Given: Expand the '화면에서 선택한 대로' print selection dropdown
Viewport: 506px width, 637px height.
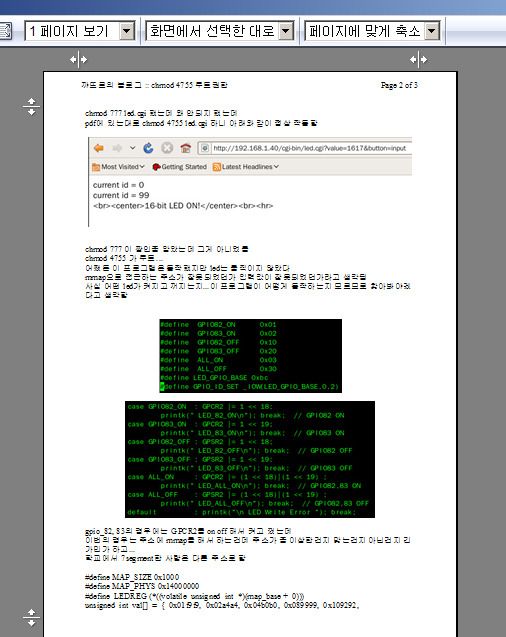Looking at the screenshot, I should [220, 31].
